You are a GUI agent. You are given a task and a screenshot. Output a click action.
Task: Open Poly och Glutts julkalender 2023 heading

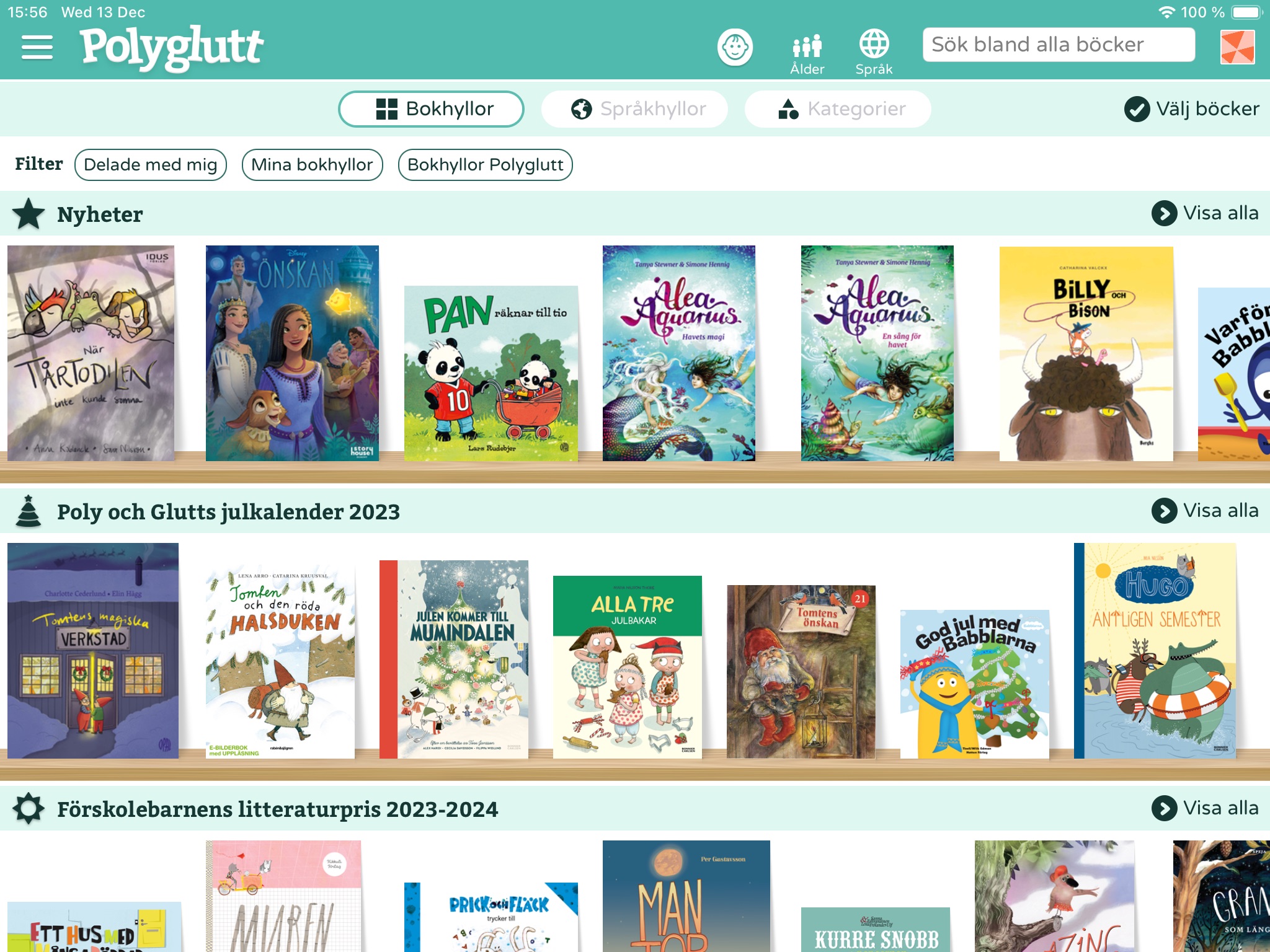(228, 512)
